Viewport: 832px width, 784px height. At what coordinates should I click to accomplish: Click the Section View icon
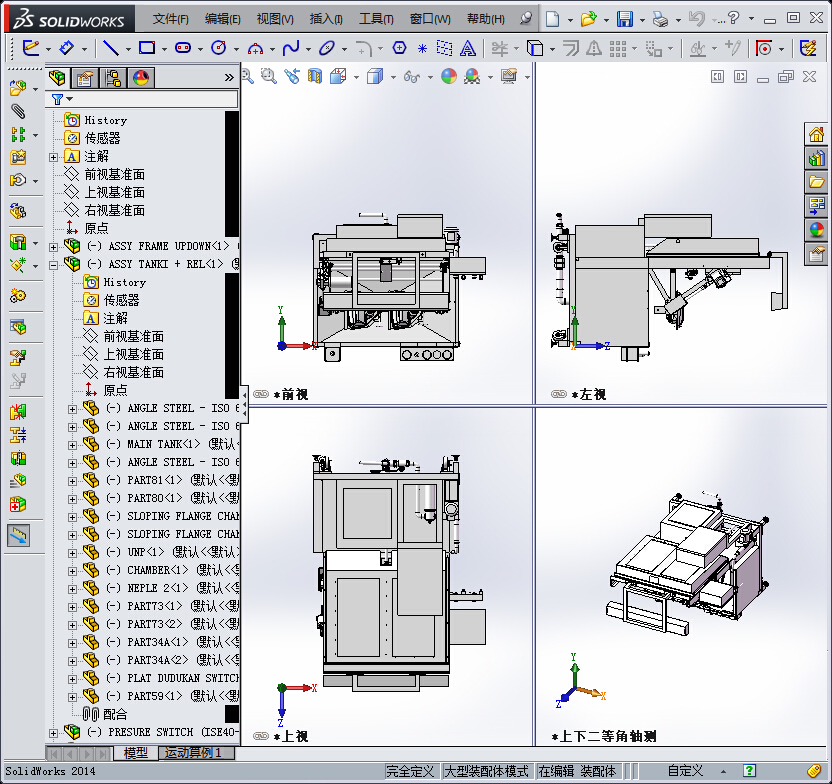[x=315, y=76]
